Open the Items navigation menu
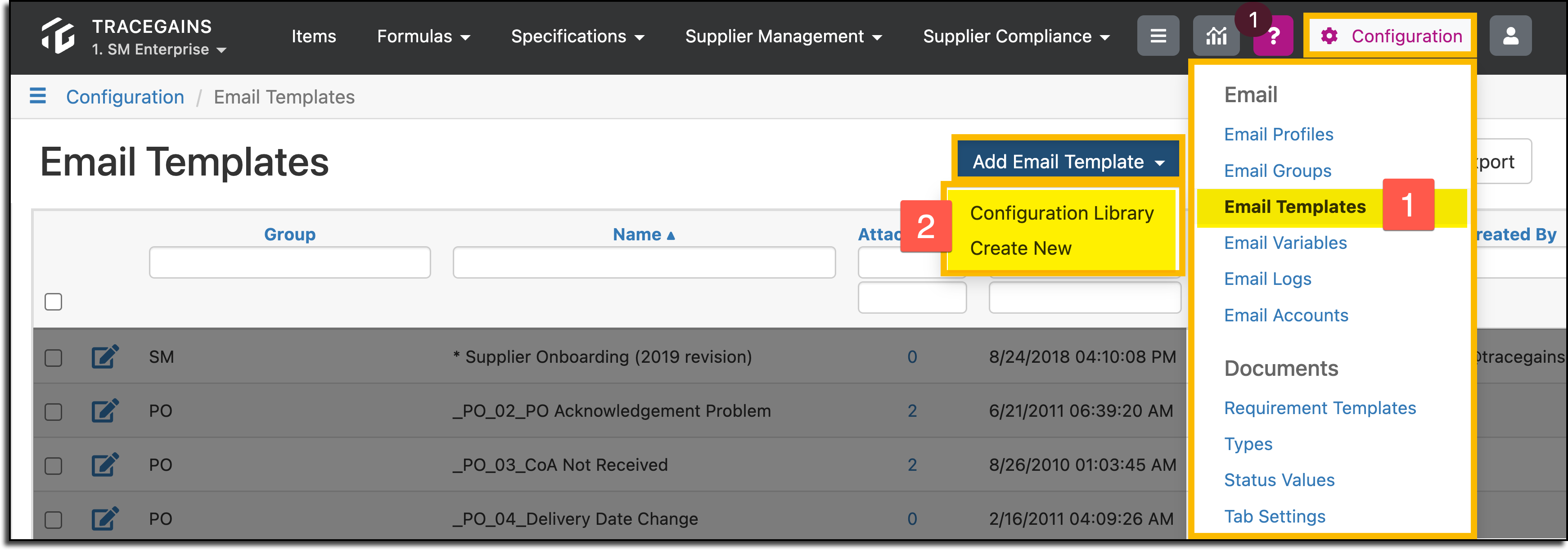1568x550 pixels. point(314,36)
